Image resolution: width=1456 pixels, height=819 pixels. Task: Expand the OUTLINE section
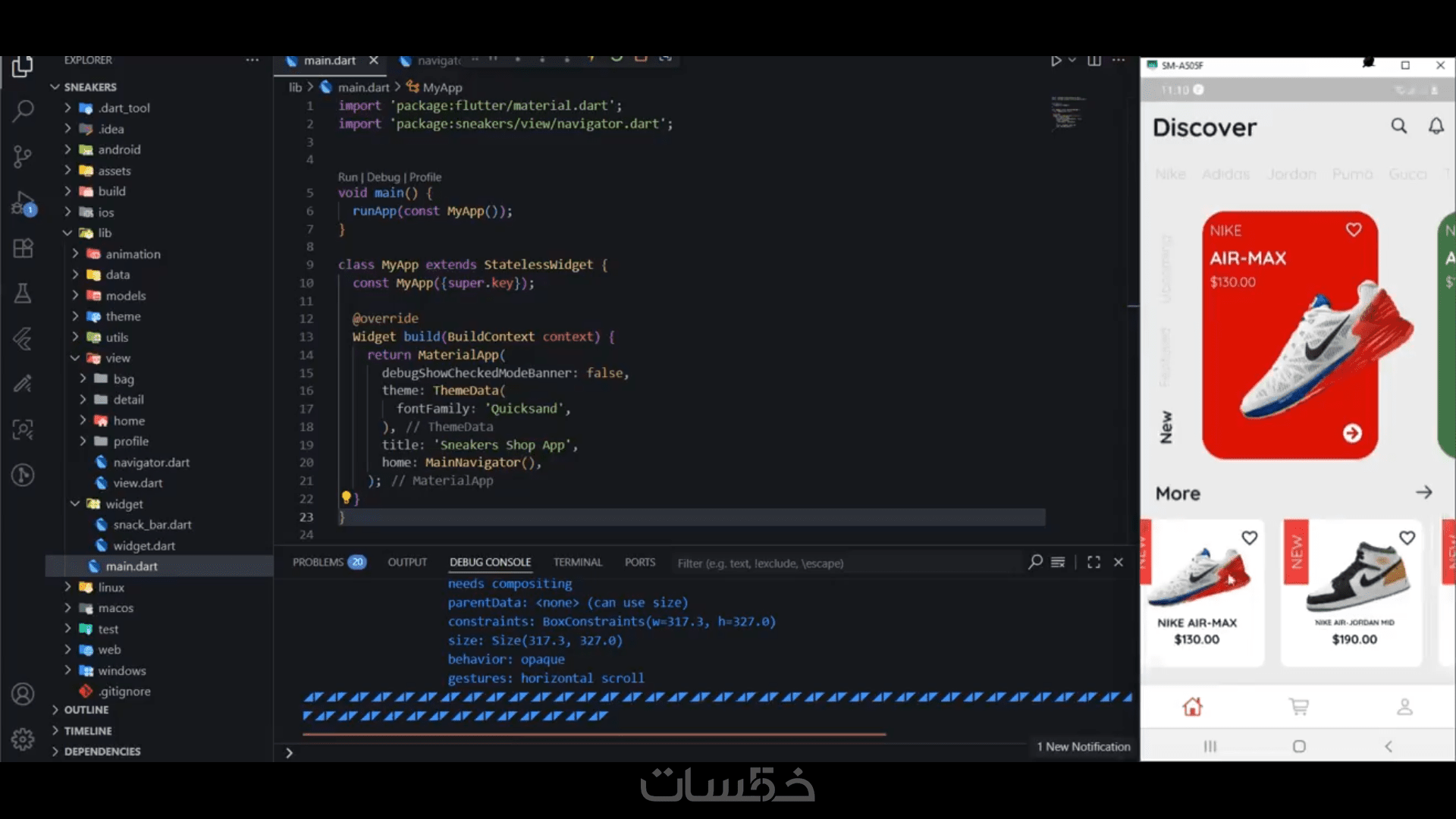click(86, 710)
